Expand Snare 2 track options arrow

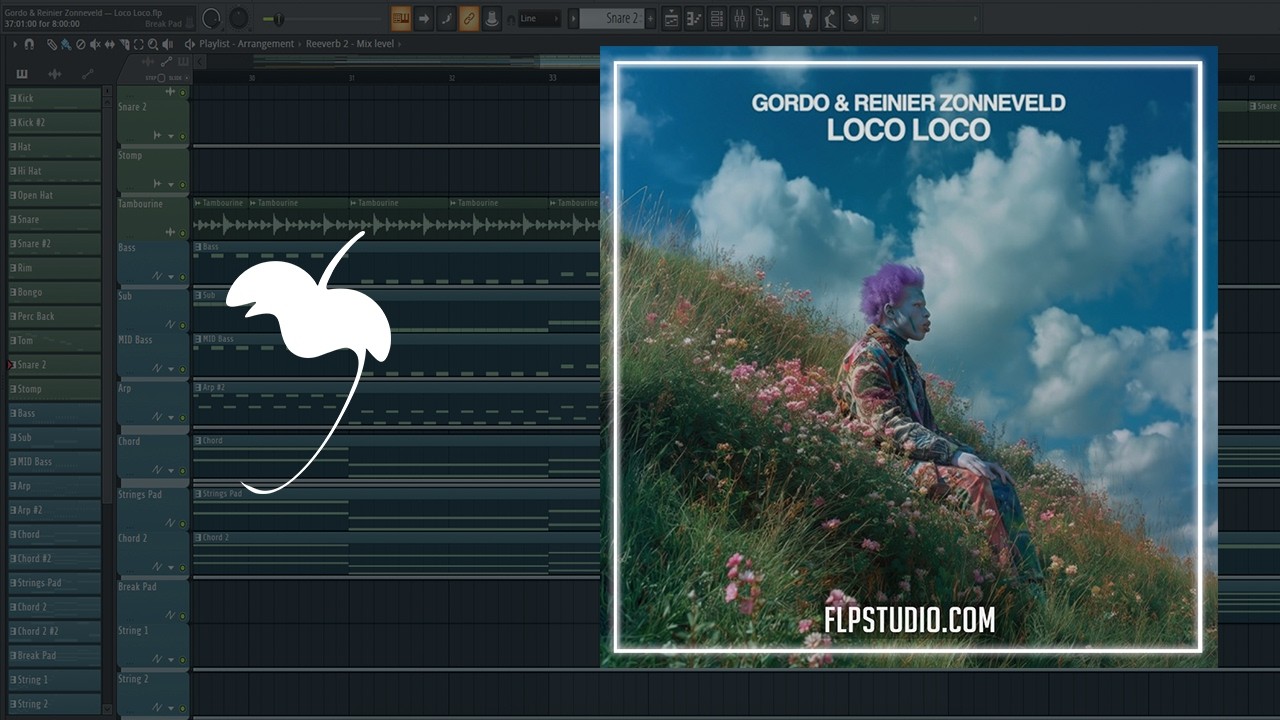click(x=171, y=136)
